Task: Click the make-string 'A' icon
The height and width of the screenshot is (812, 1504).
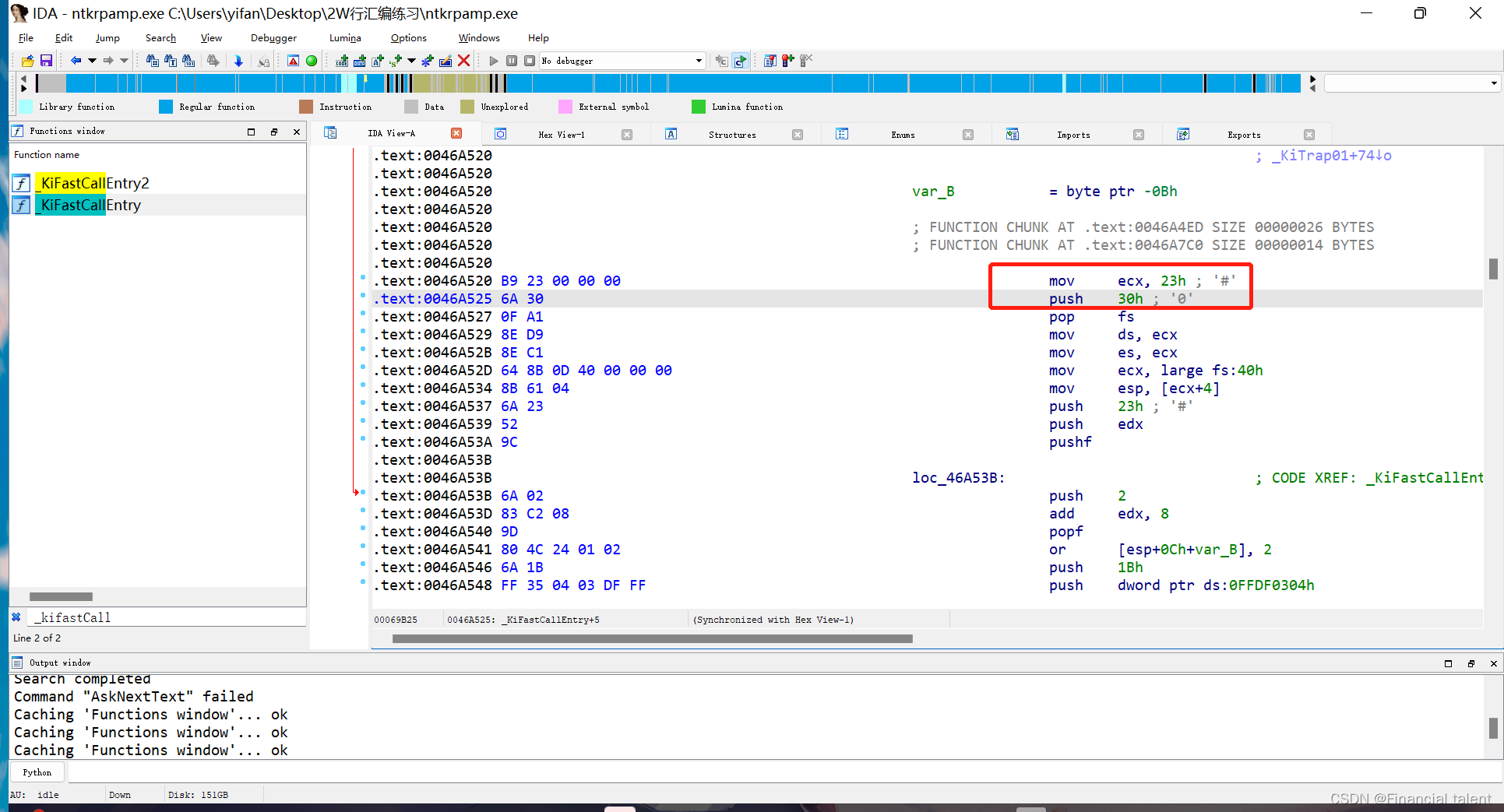Action: tap(378, 61)
